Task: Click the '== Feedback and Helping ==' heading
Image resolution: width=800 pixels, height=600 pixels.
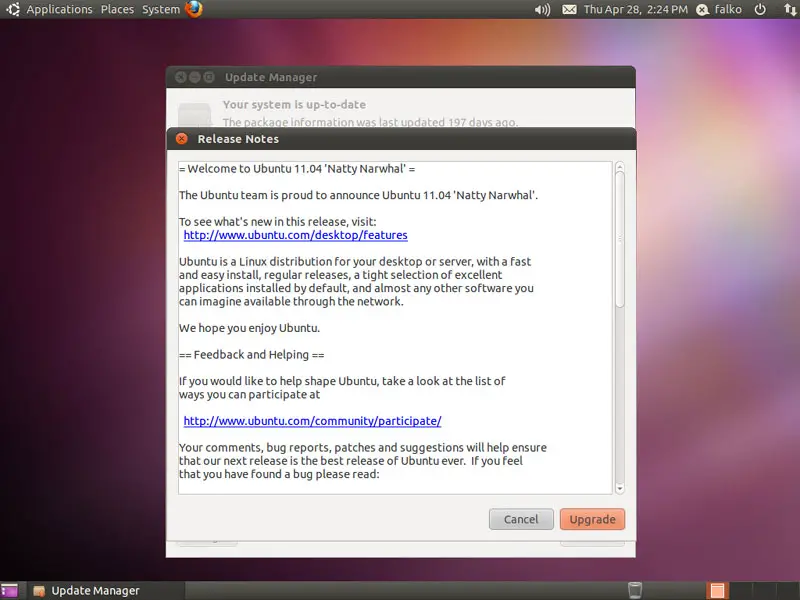Action: [252, 355]
